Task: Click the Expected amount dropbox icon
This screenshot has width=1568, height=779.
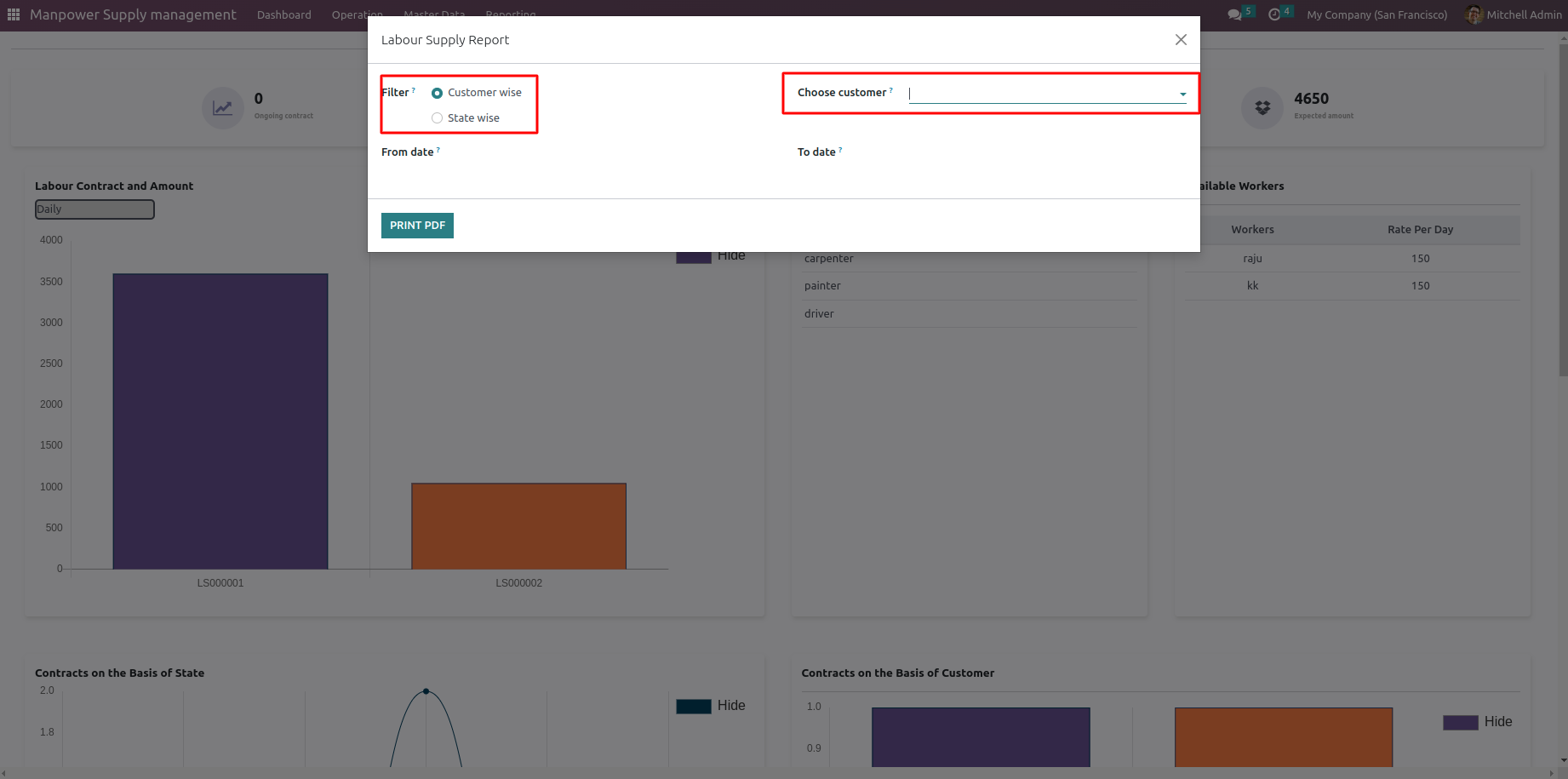Action: click(x=1262, y=108)
